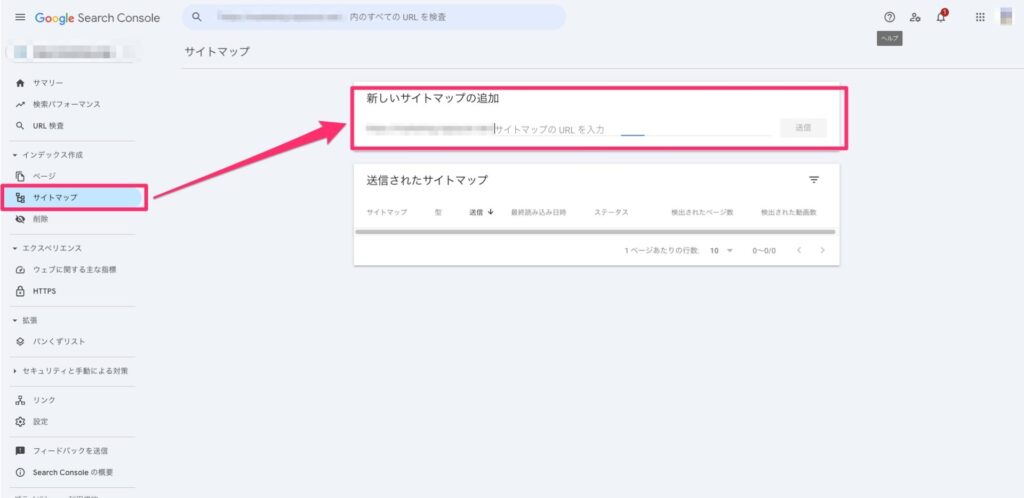Open the property selector dropdown
The width and height of the screenshot is (1024, 498).
pos(70,51)
